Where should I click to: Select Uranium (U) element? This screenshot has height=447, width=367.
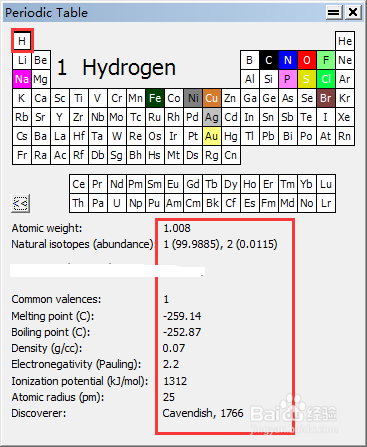point(117,203)
